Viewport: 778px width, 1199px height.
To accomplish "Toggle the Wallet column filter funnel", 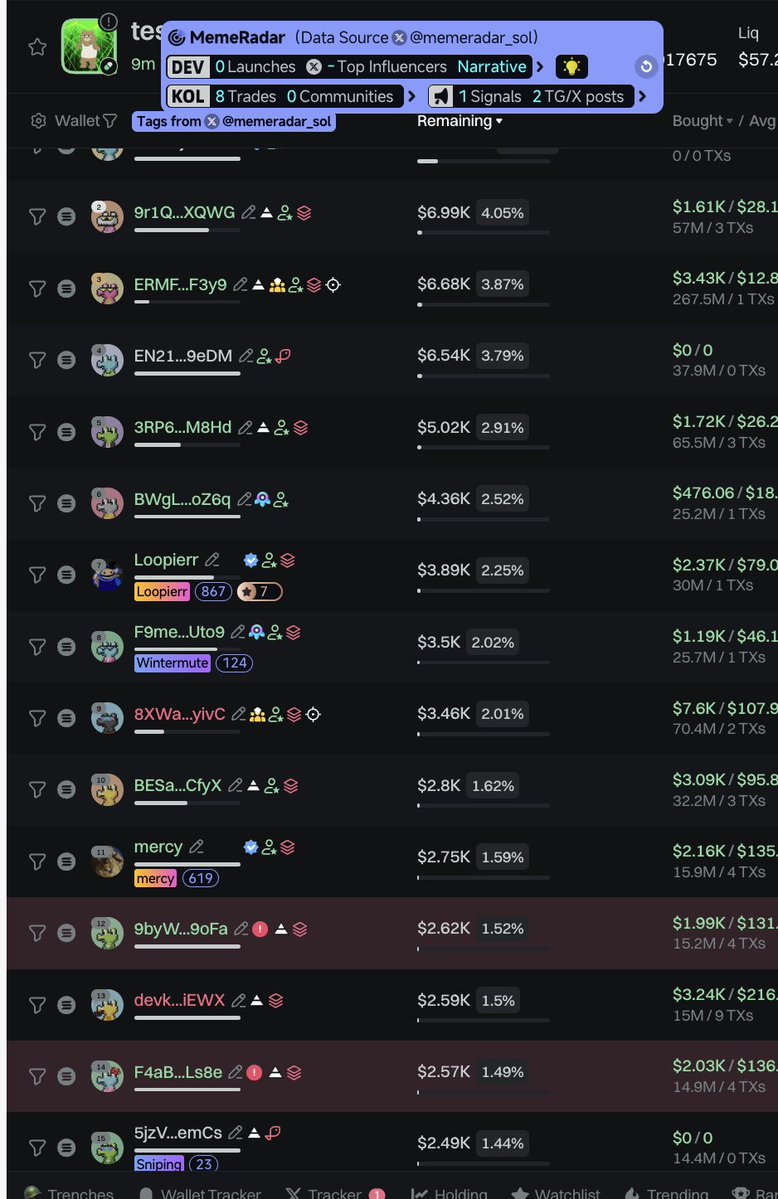I will pos(110,121).
